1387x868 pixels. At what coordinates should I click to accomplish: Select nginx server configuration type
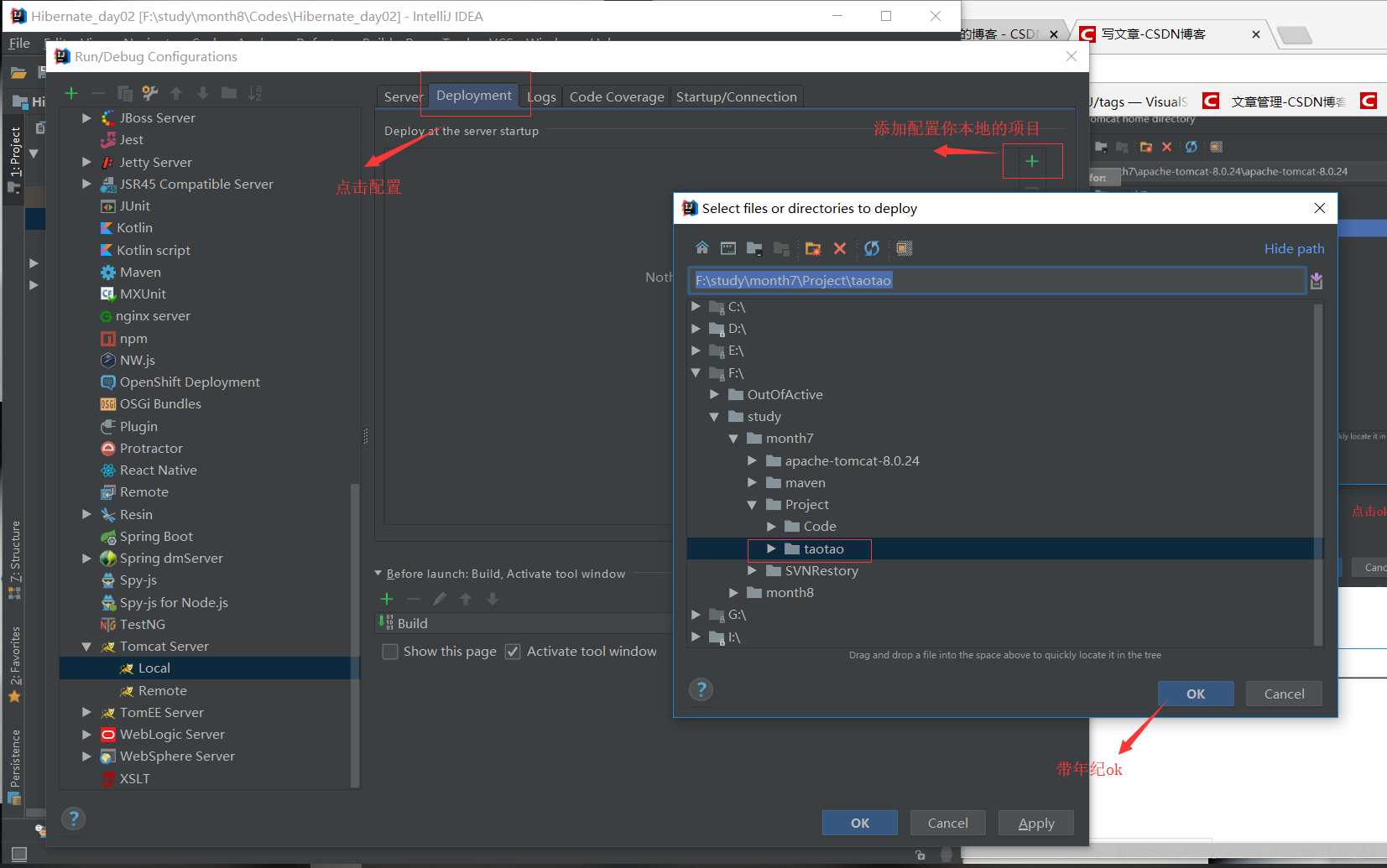coord(153,316)
